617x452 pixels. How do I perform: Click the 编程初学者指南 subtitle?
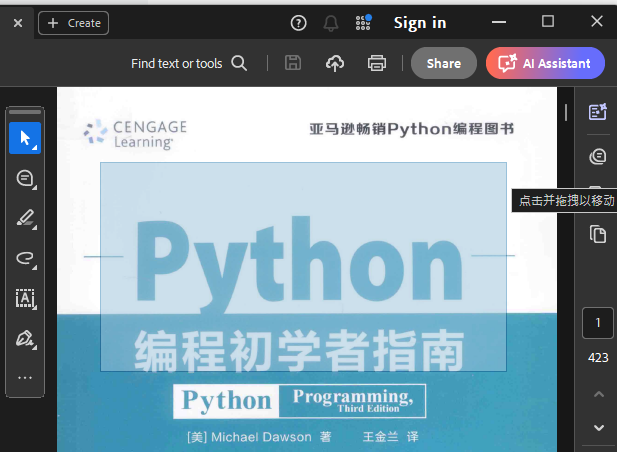coord(299,351)
